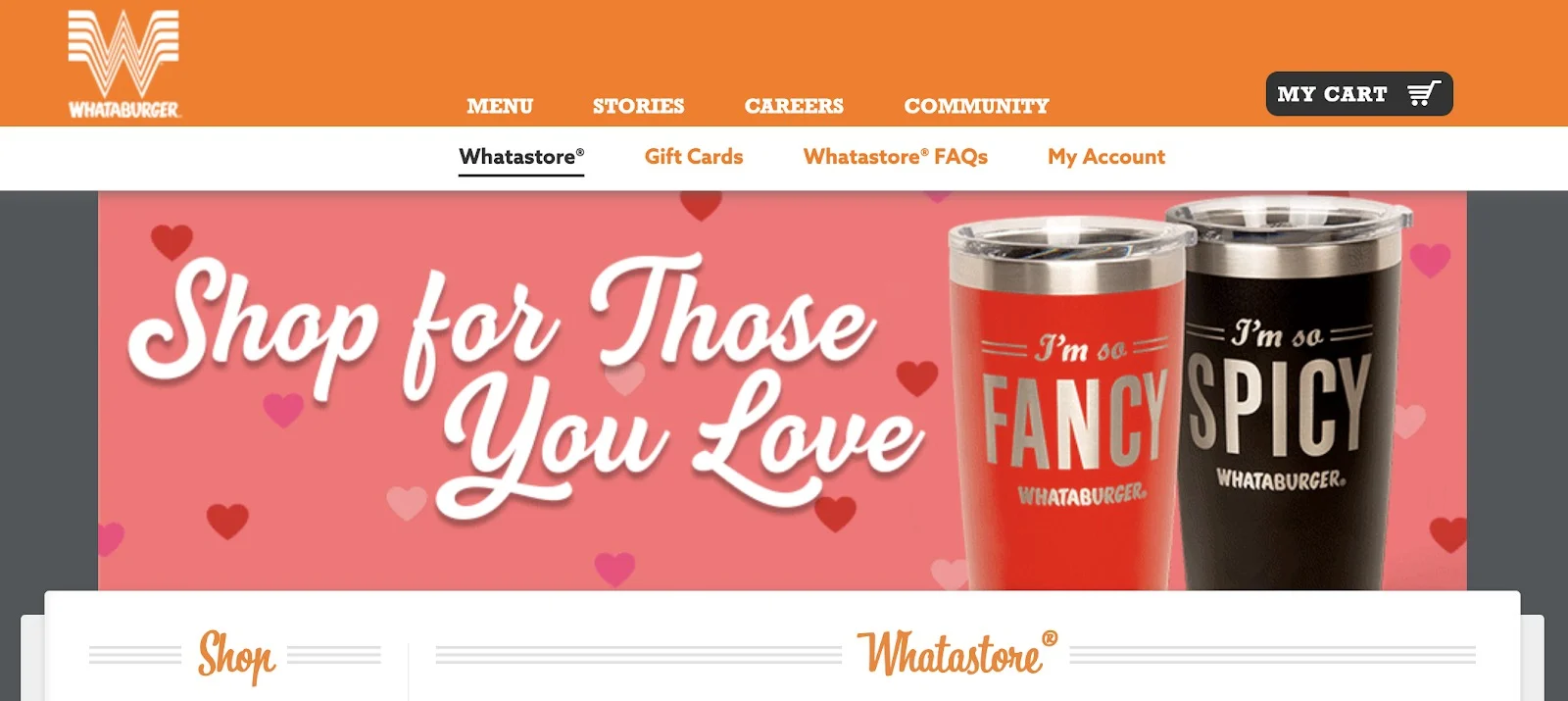Click the Whataburger wordmark under the logo
The width and height of the screenshot is (1568, 701).
coord(123,110)
